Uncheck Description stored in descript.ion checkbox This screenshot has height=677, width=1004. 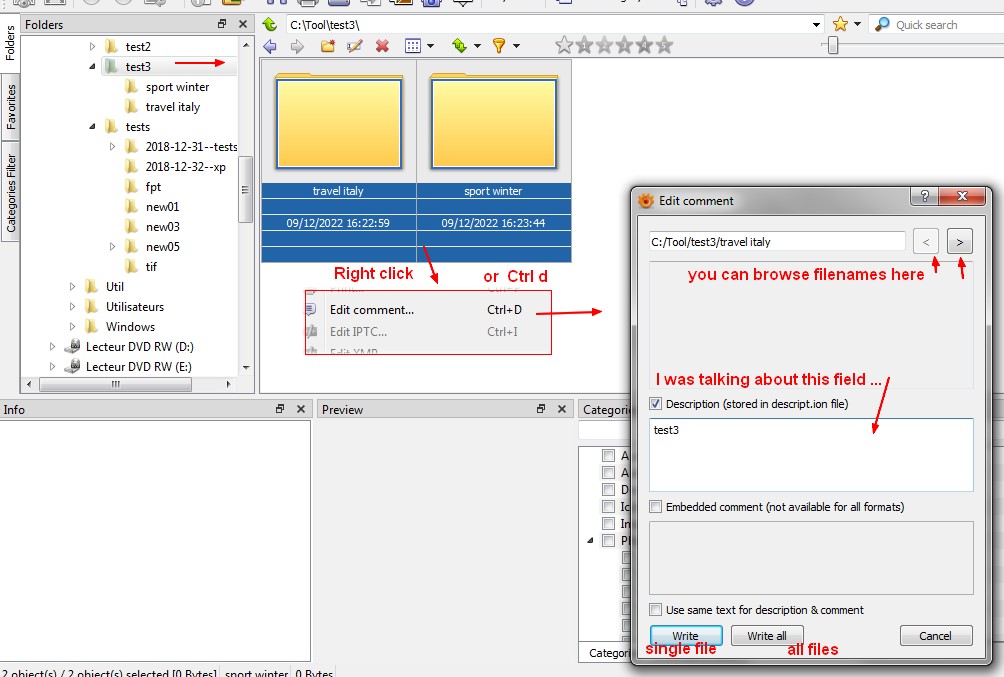point(656,404)
